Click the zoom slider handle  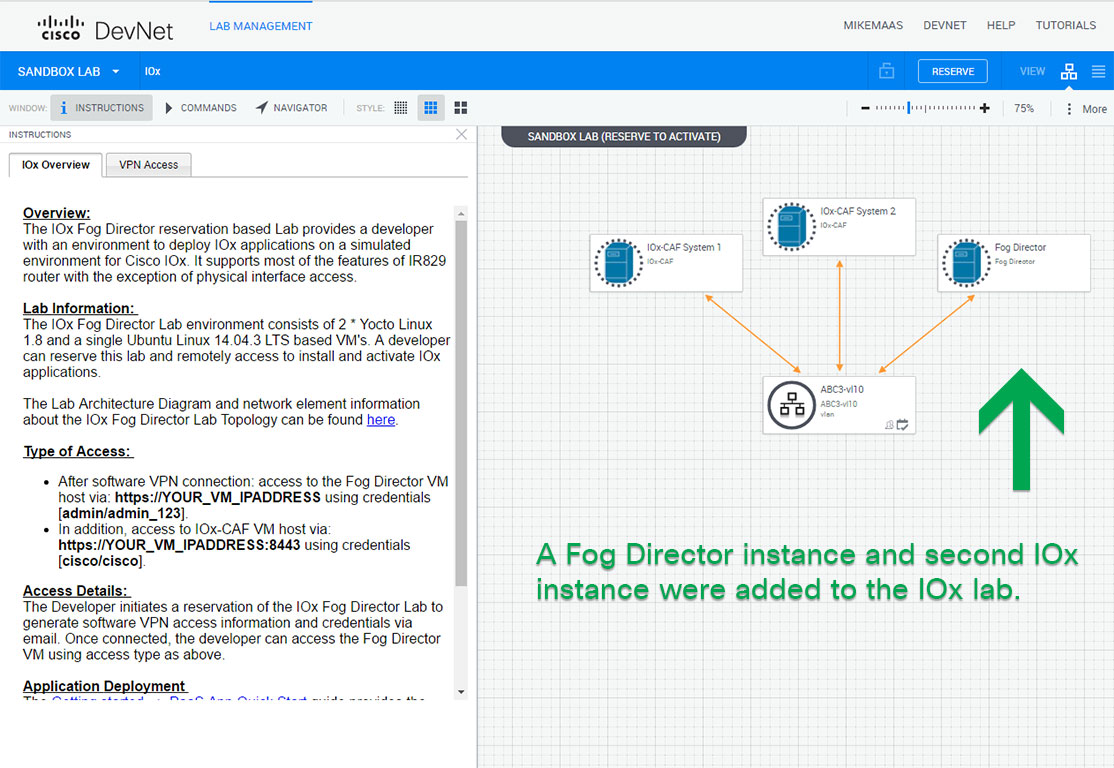(909, 108)
